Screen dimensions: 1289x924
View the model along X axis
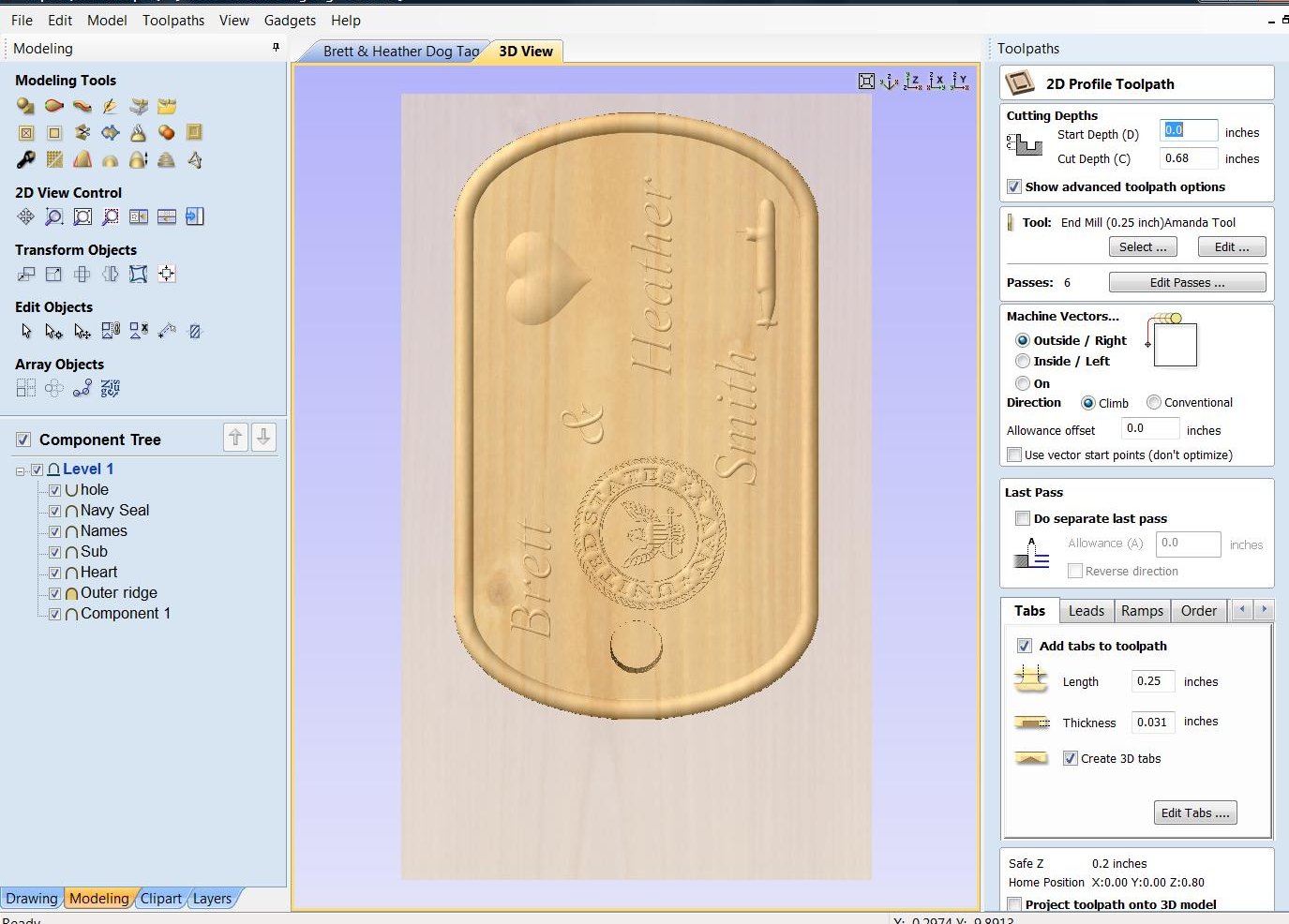coord(937,82)
